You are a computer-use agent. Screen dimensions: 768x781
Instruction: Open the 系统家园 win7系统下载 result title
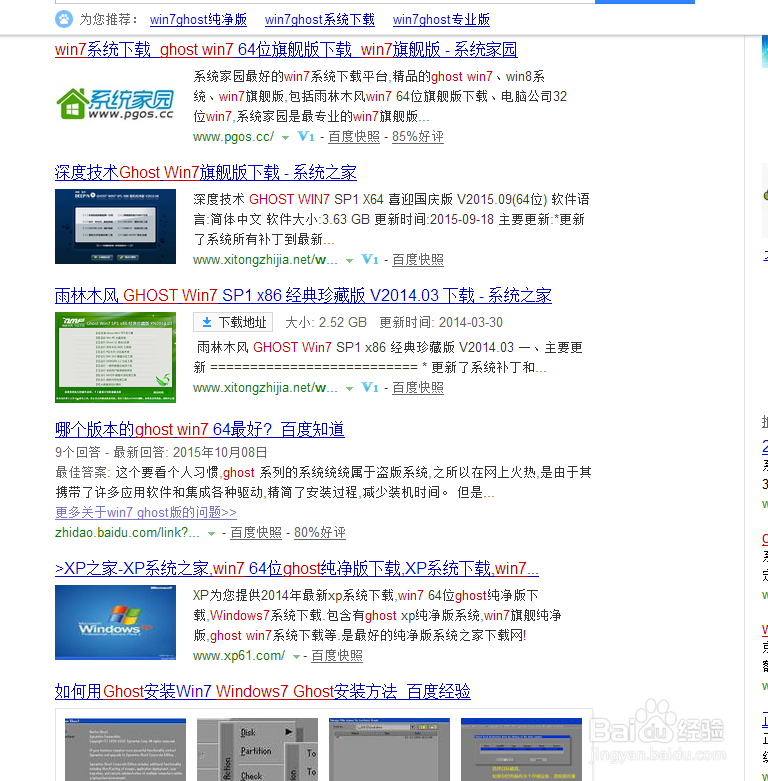[x=286, y=49]
